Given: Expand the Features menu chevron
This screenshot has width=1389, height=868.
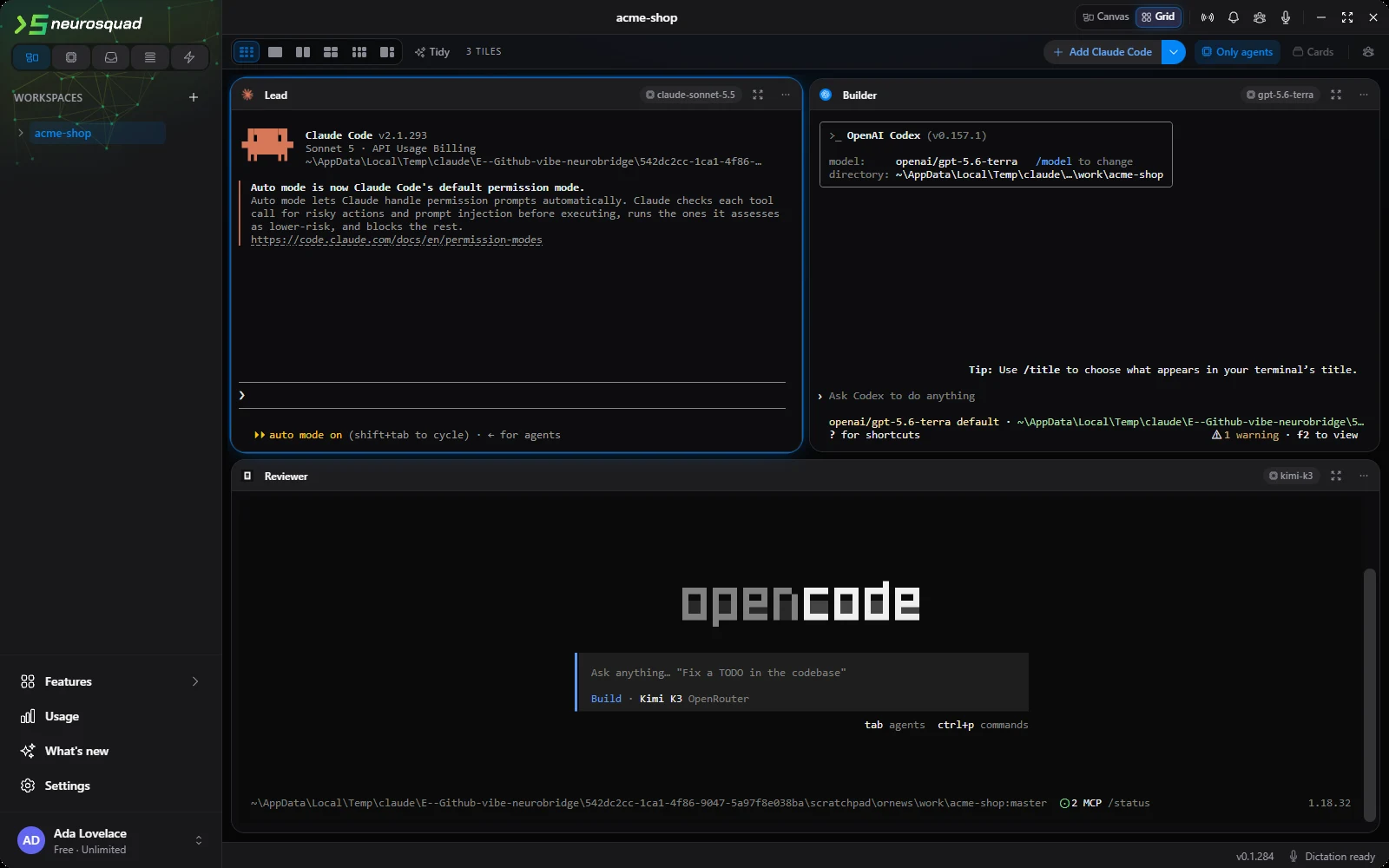Looking at the screenshot, I should [194, 681].
